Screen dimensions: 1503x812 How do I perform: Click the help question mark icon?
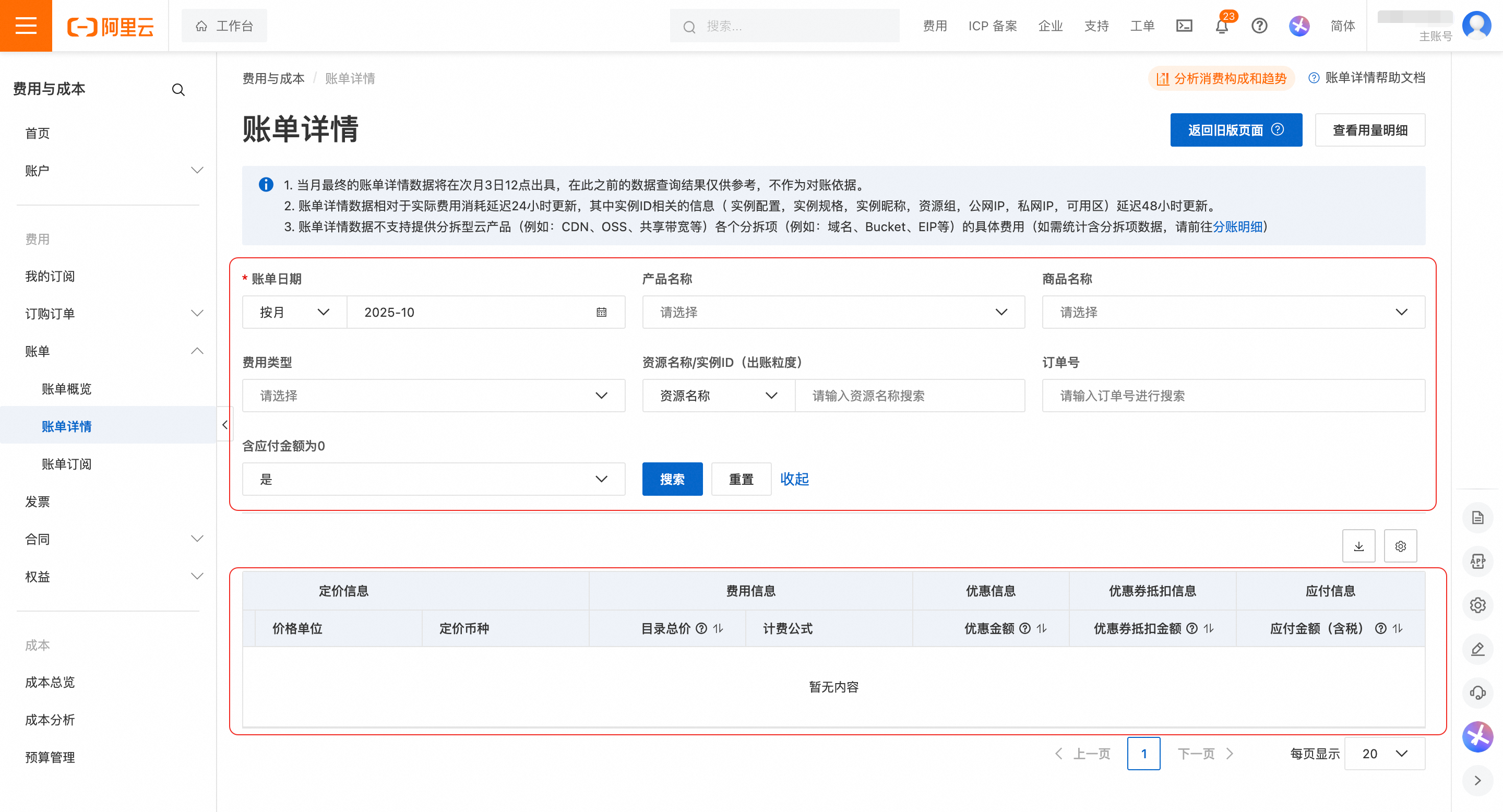(1259, 26)
